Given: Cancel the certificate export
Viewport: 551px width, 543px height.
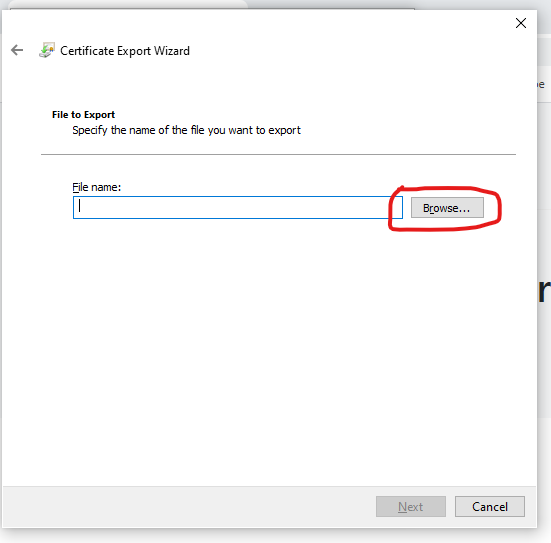Looking at the screenshot, I should 490,506.
